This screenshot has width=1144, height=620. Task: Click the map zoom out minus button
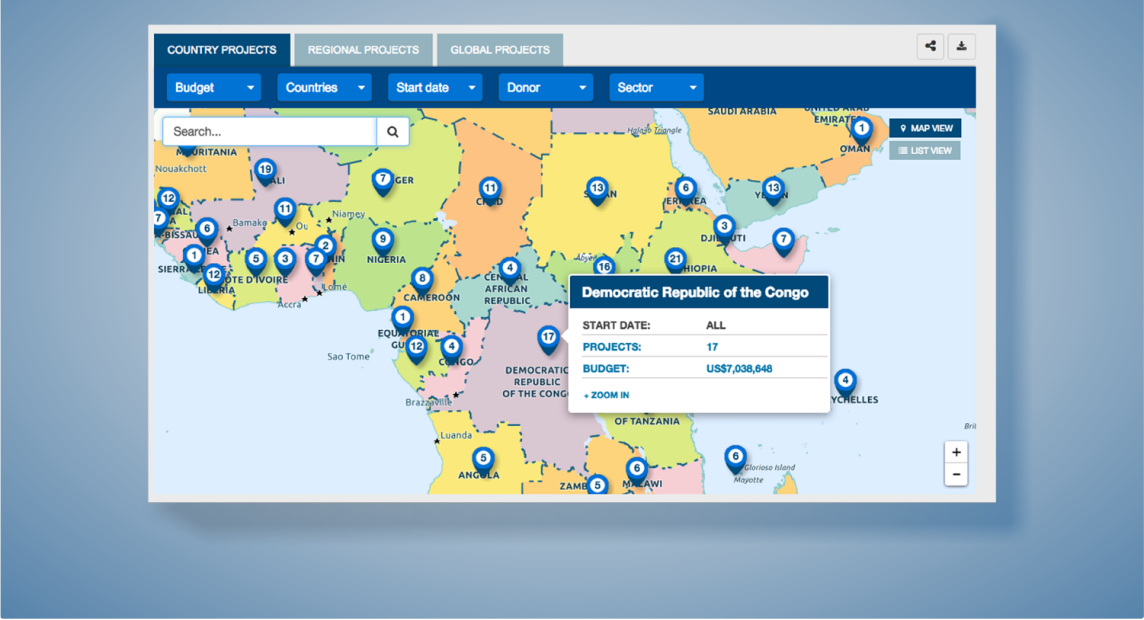click(956, 475)
